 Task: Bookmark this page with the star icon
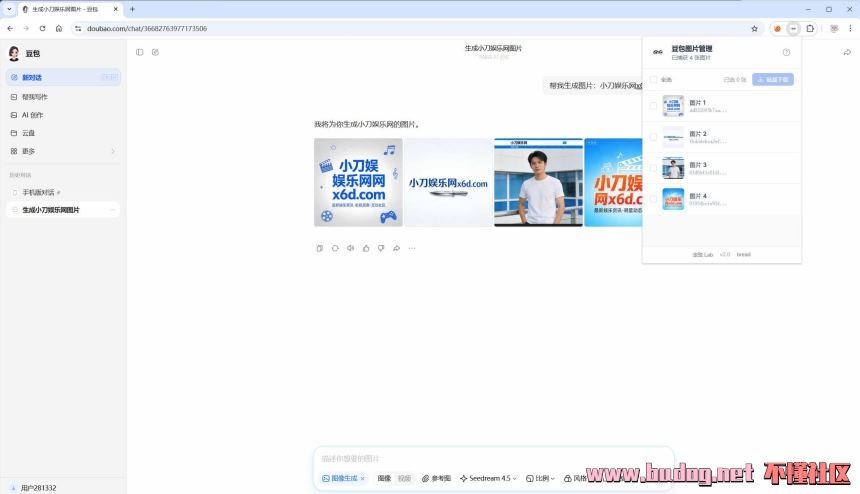pos(754,29)
